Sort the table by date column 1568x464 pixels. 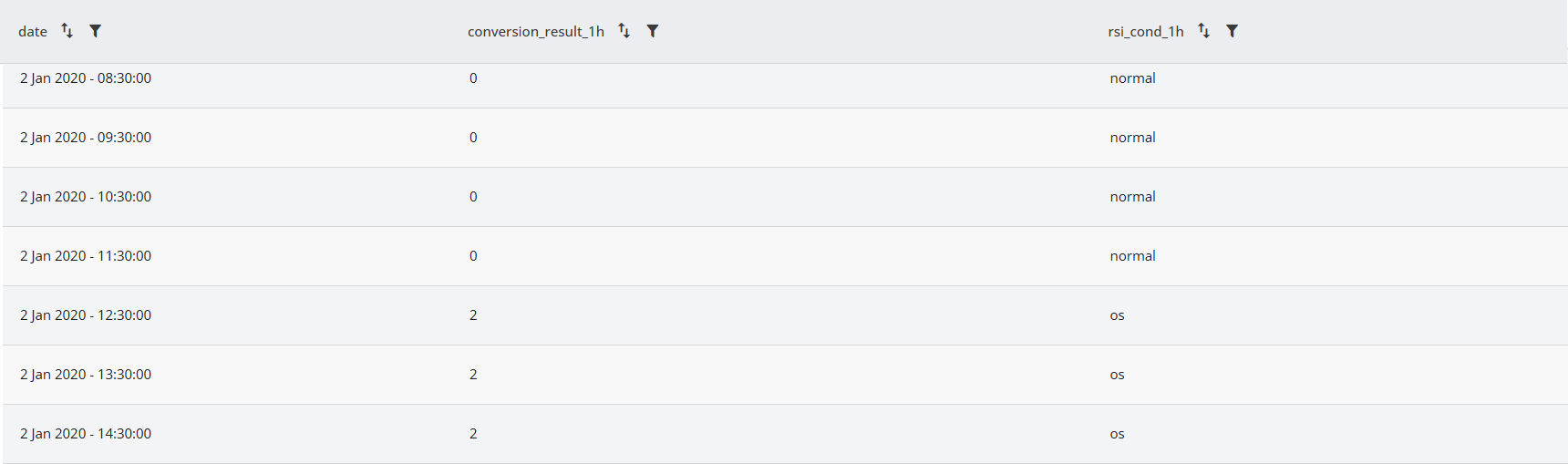[67, 31]
